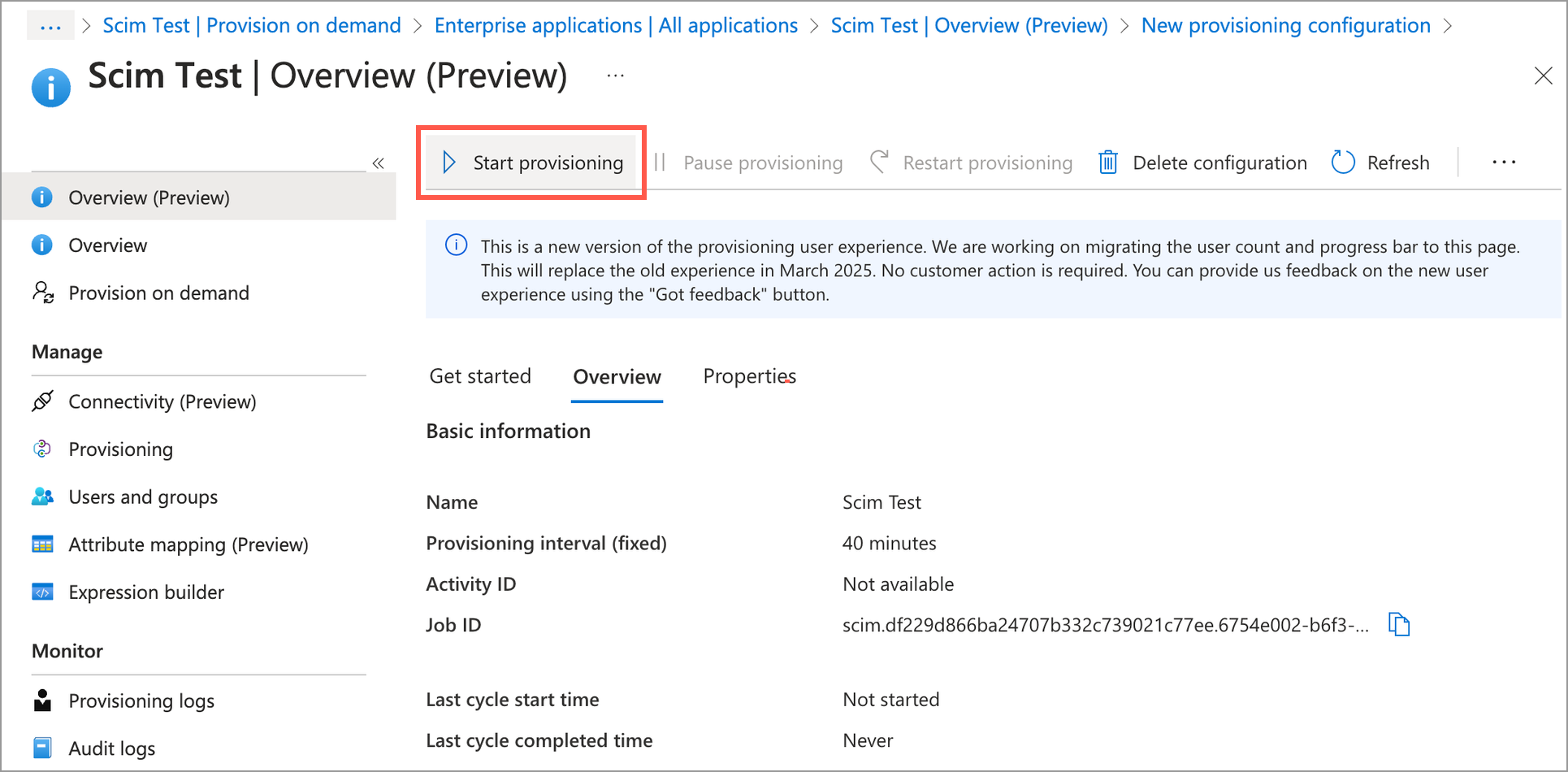This screenshot has width=1568, height=772.
Task: Click the Start provisioning button
Action: 532,163
